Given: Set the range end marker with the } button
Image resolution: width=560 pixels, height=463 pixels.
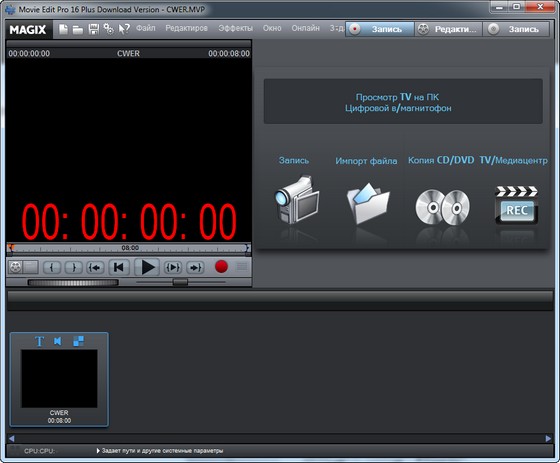Looking at the screenshot, I should point(74,268).
